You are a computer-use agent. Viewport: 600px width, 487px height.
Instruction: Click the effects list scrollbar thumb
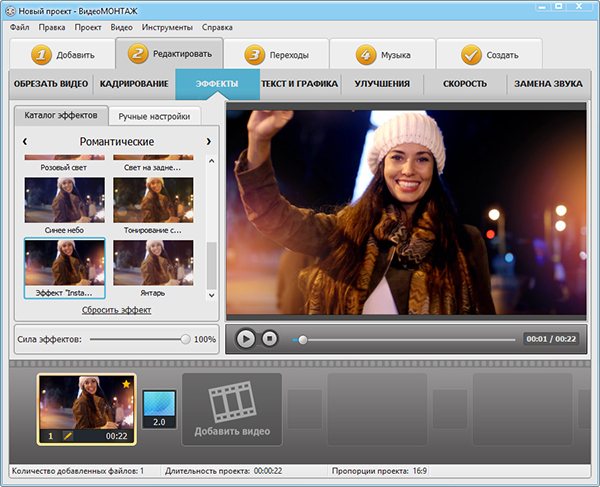(x=211, y=265)
